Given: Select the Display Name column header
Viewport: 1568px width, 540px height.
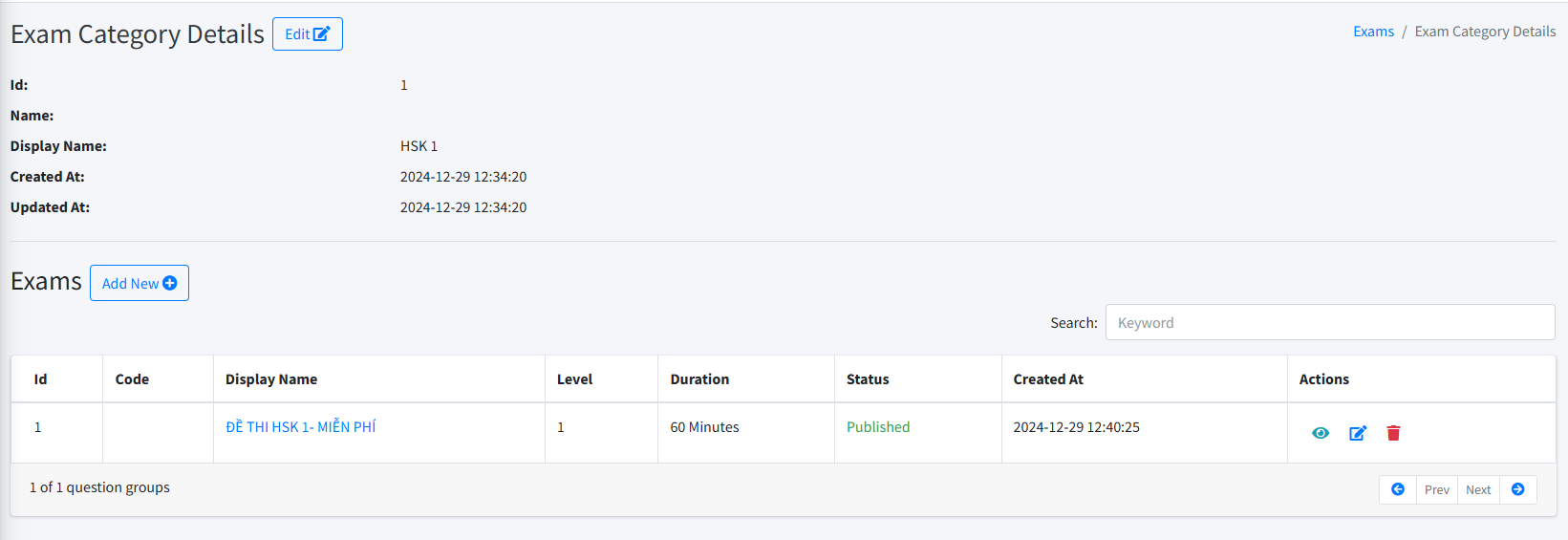Looking at the screenshot, I should point(271,379).
